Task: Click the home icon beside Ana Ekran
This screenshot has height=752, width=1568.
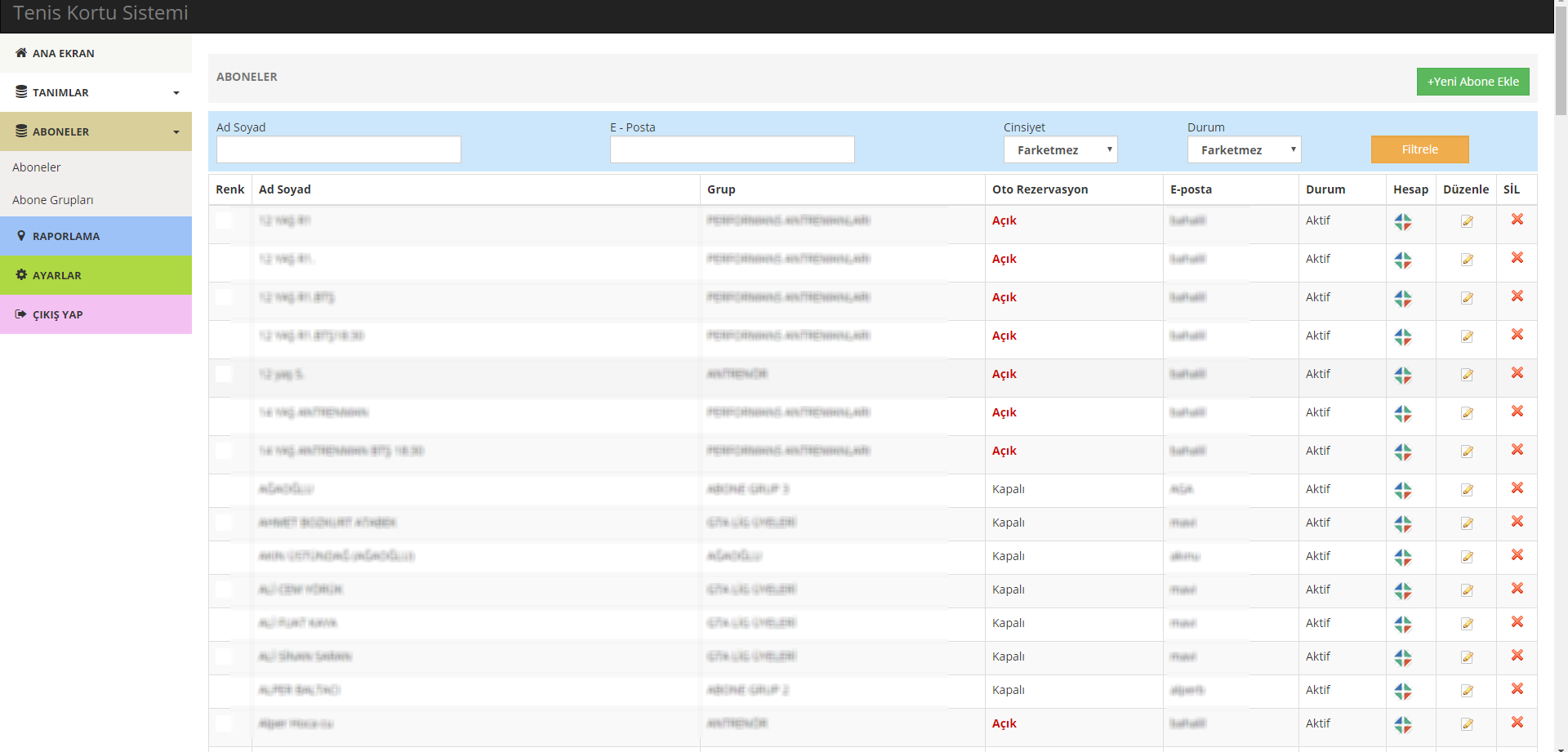Action: click(x=21, y=52)
